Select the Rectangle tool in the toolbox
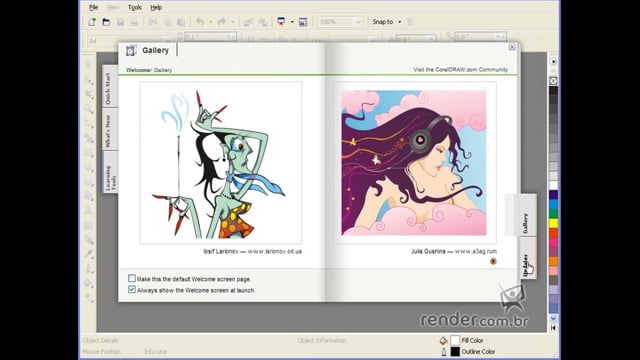 coord(89,153)
